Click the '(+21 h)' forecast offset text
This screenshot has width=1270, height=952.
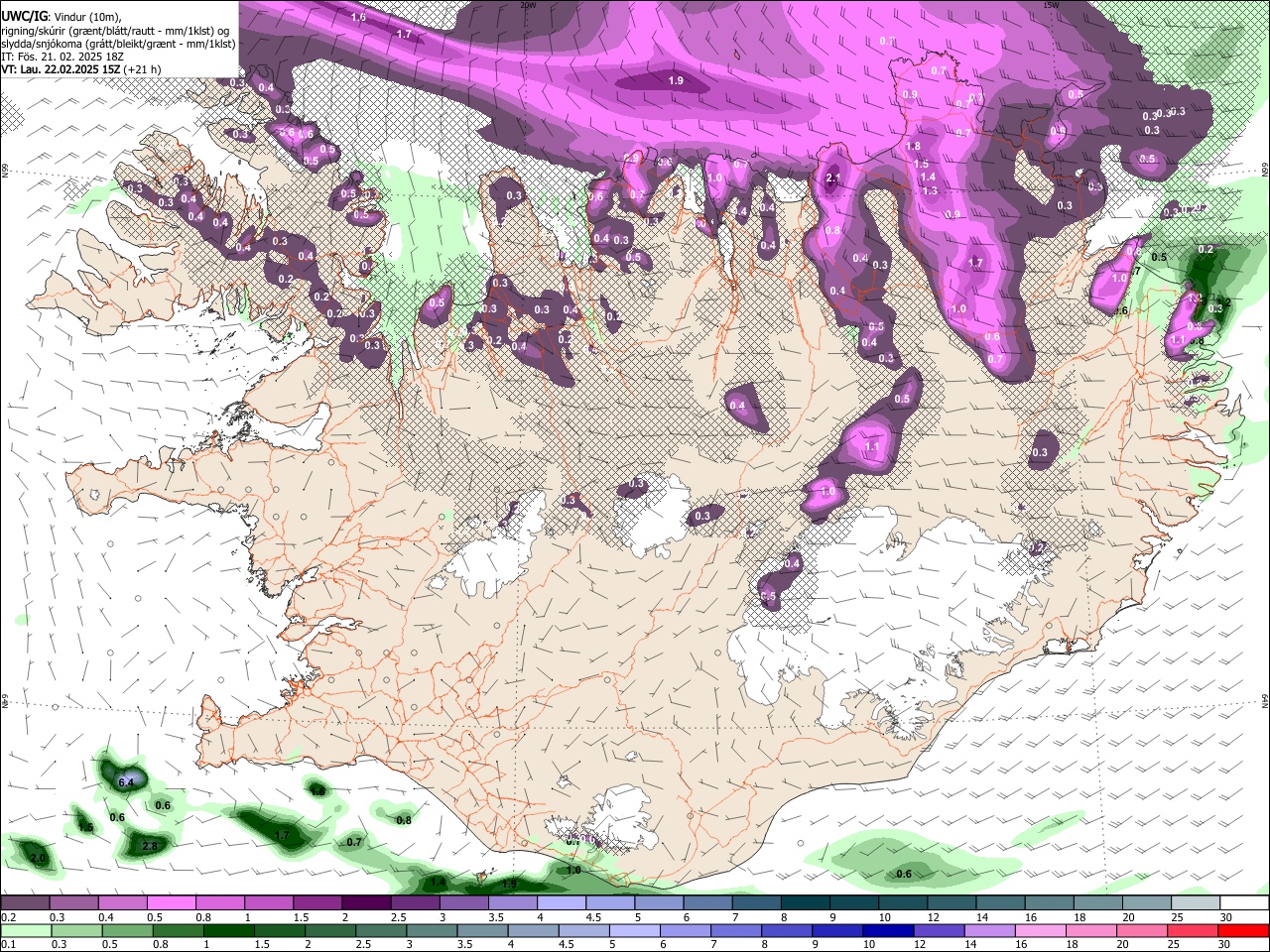(143, 69)
